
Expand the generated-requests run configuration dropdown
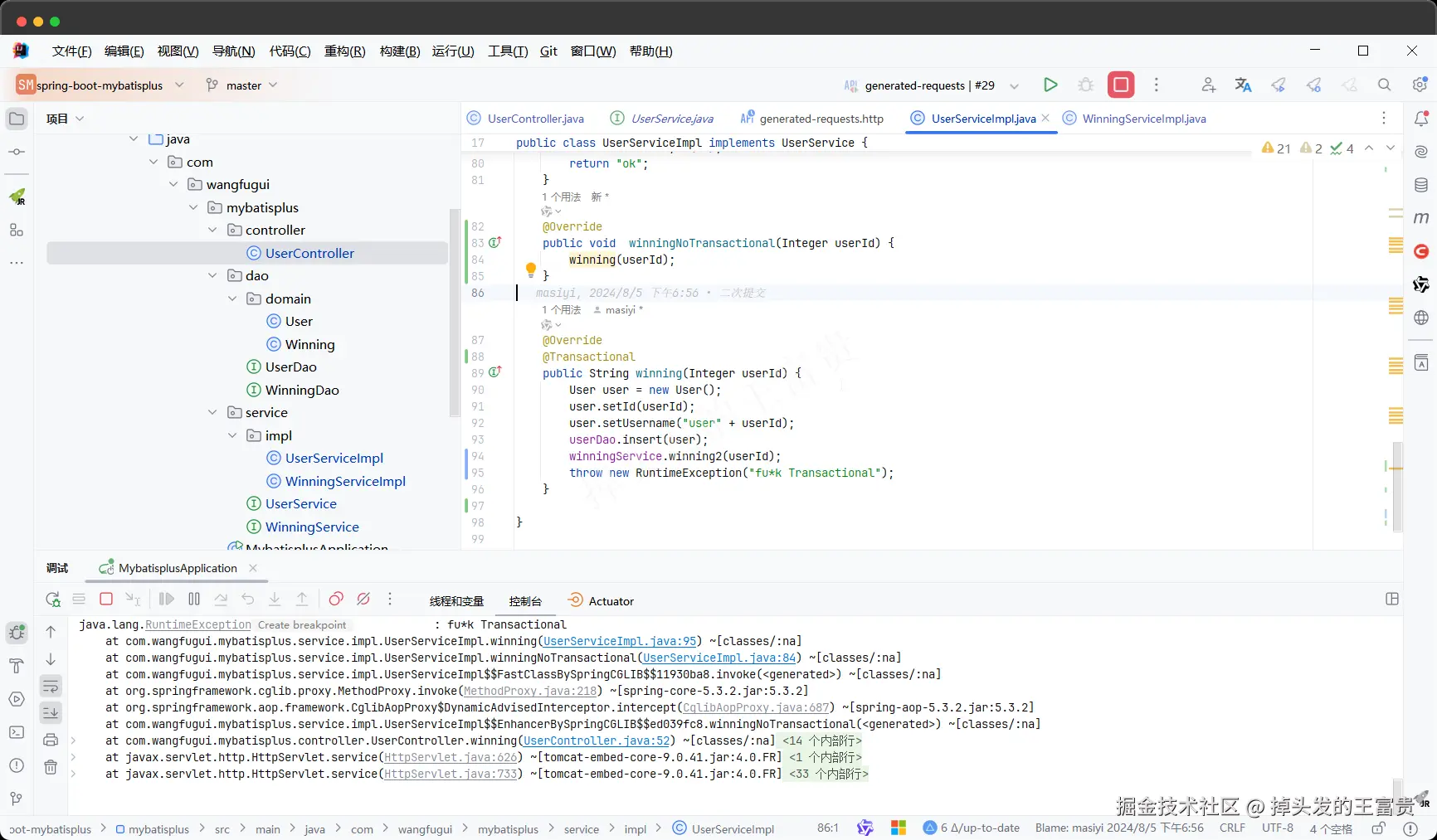(x=1014, y=85)
